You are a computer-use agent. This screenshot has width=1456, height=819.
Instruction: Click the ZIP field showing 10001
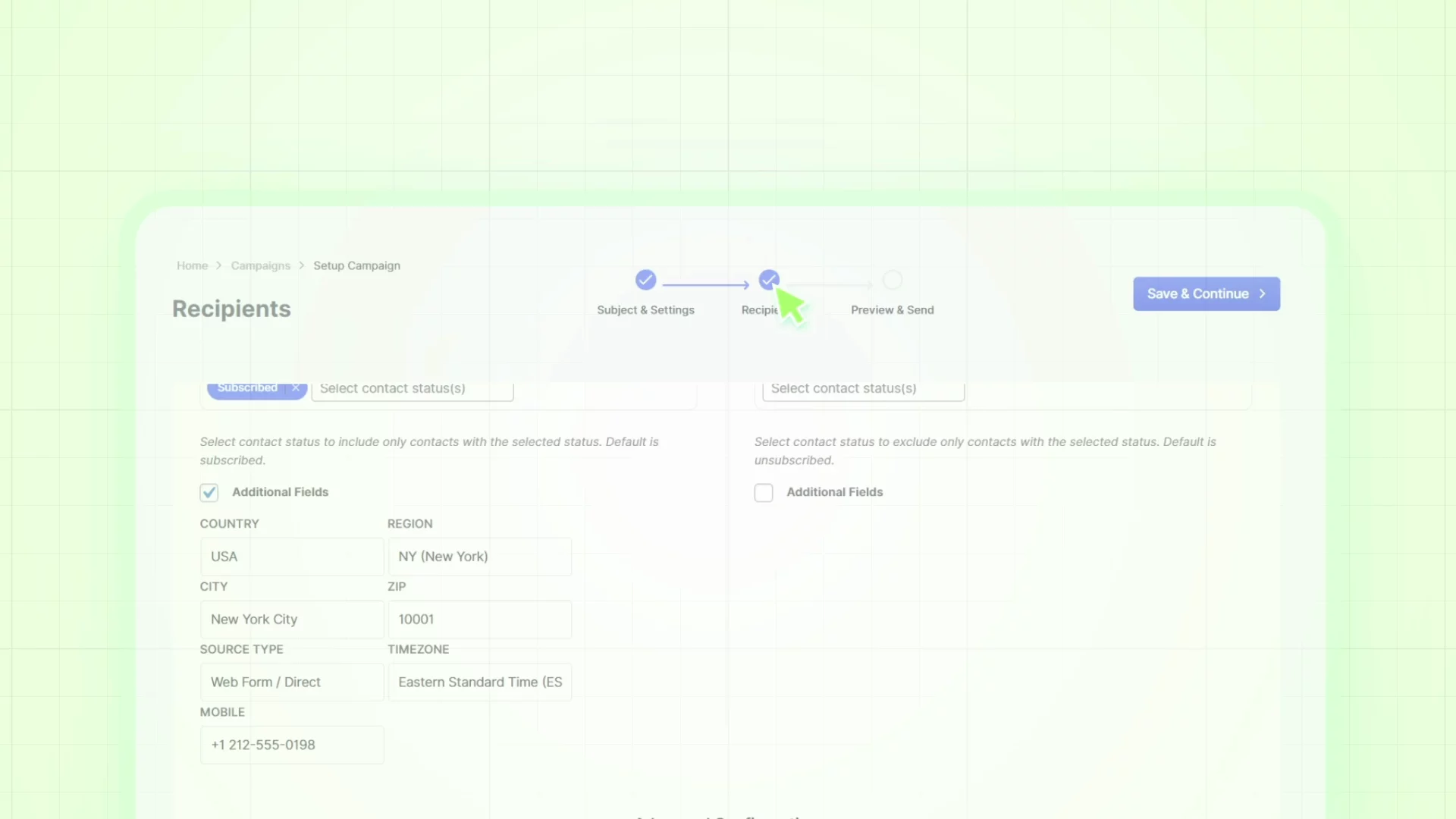tap(480, 620)
